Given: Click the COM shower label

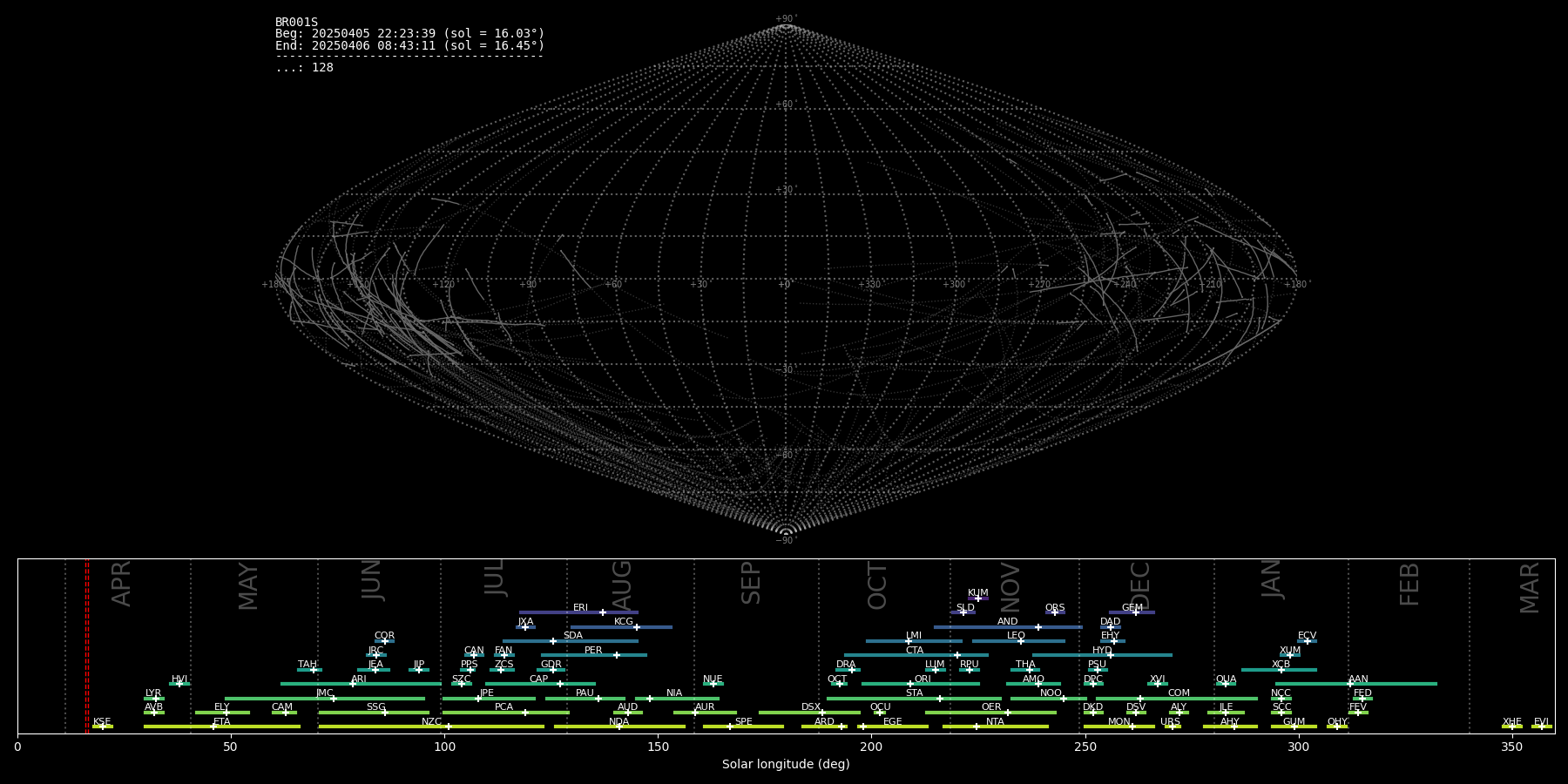Looking at the screenshot, I should tap(1179, 693).
